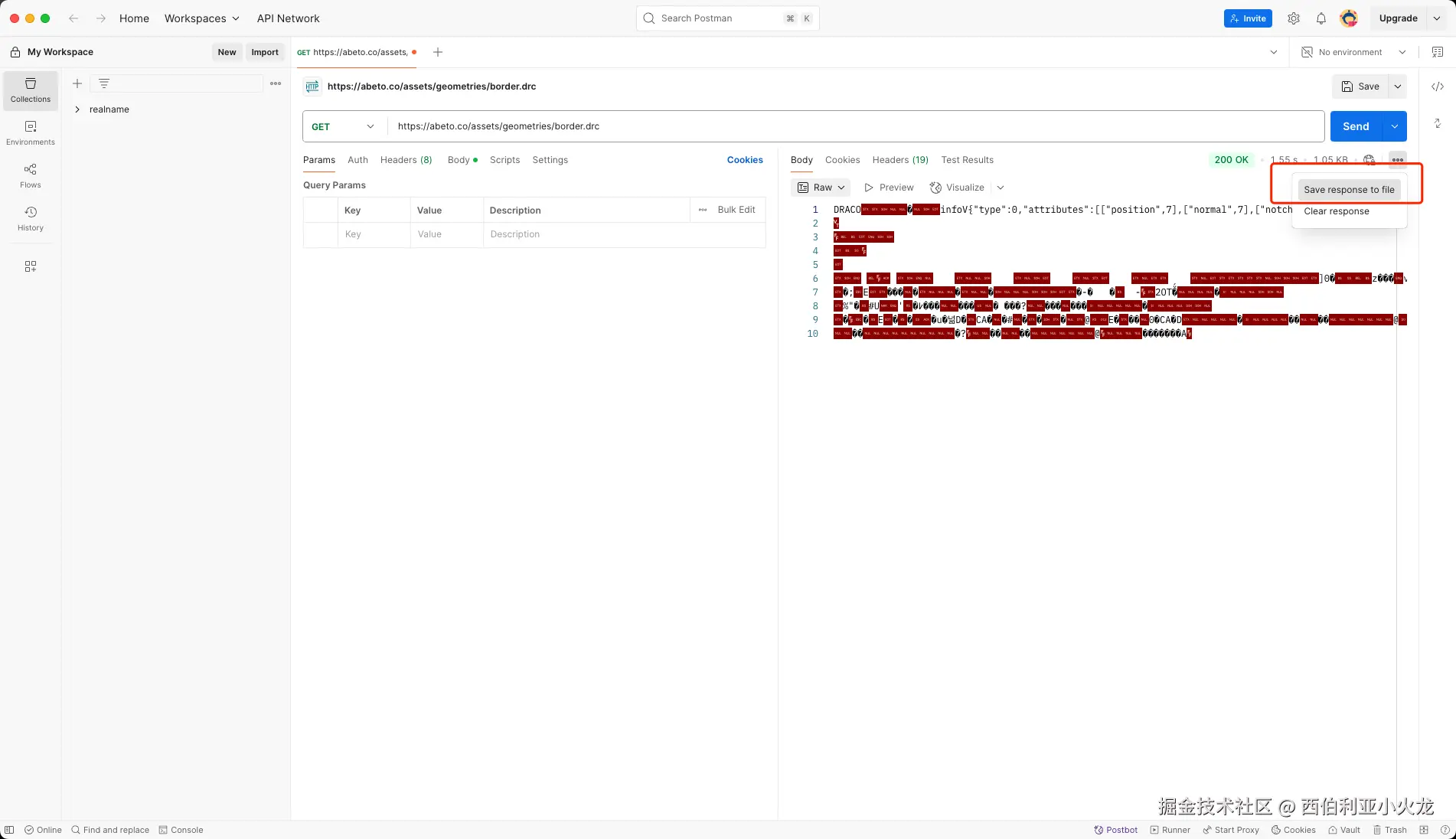Open the Raw response format dropdown
This screenshot has height=839, width=1456.
coord(821,188)
